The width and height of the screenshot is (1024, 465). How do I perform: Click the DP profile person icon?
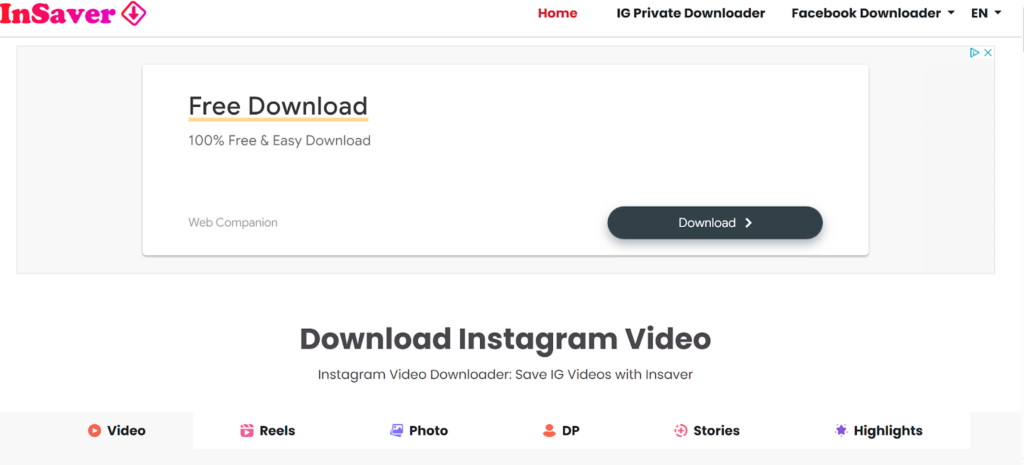coord(549,430)
